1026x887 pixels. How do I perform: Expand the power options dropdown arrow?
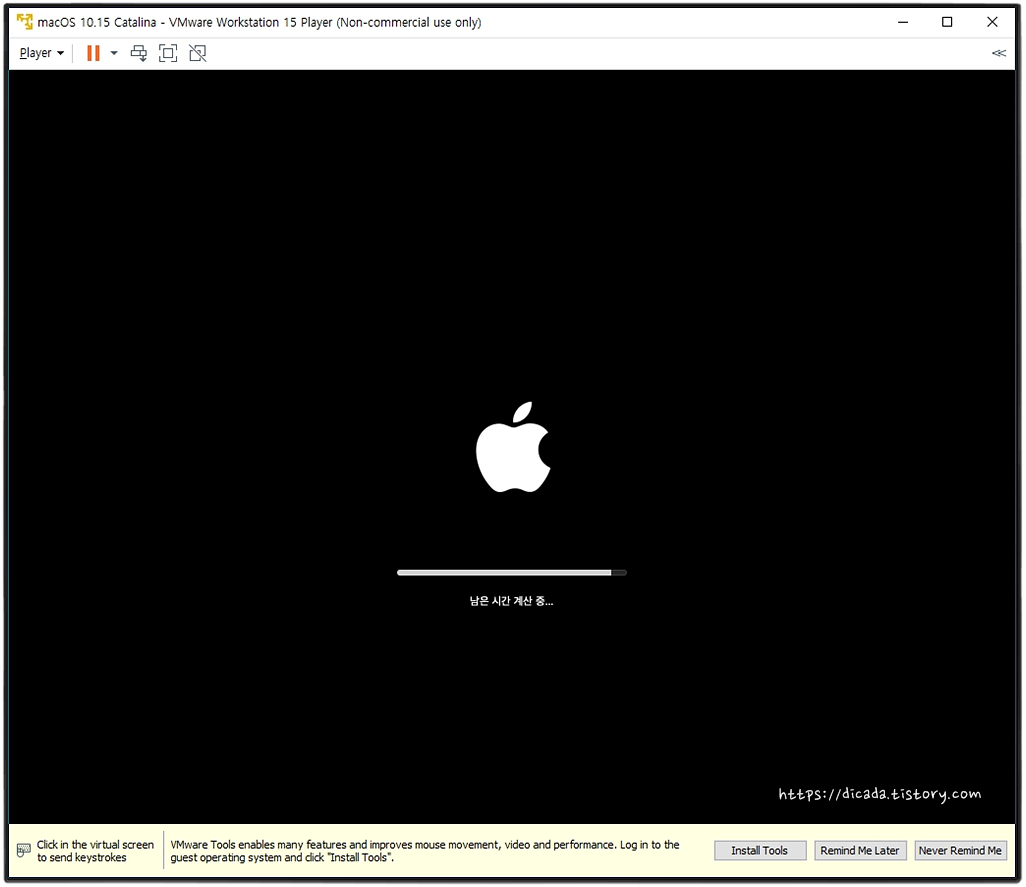click(114, 53)
